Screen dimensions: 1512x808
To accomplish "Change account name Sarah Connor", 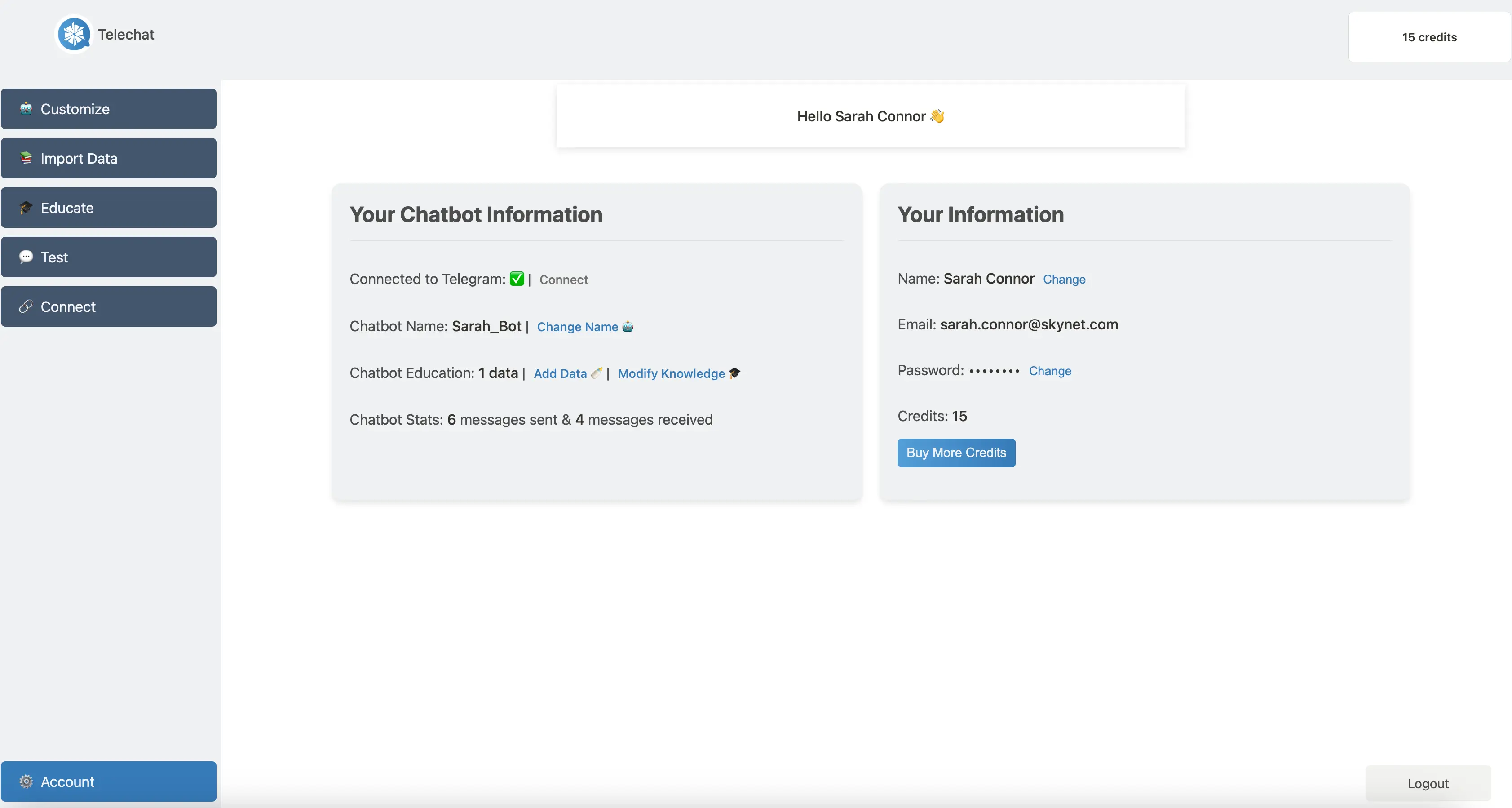I will pos(1063,279).
